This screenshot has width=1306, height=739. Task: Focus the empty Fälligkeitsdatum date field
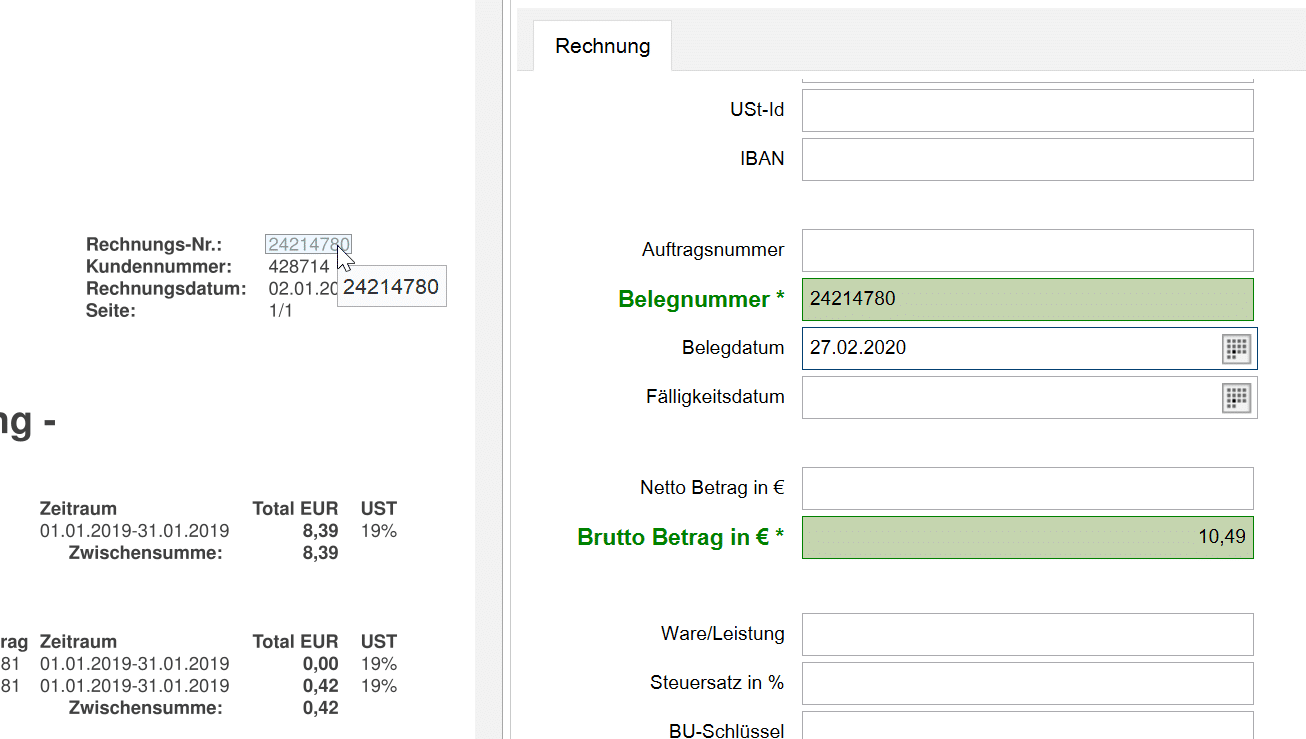[1010, 397]
